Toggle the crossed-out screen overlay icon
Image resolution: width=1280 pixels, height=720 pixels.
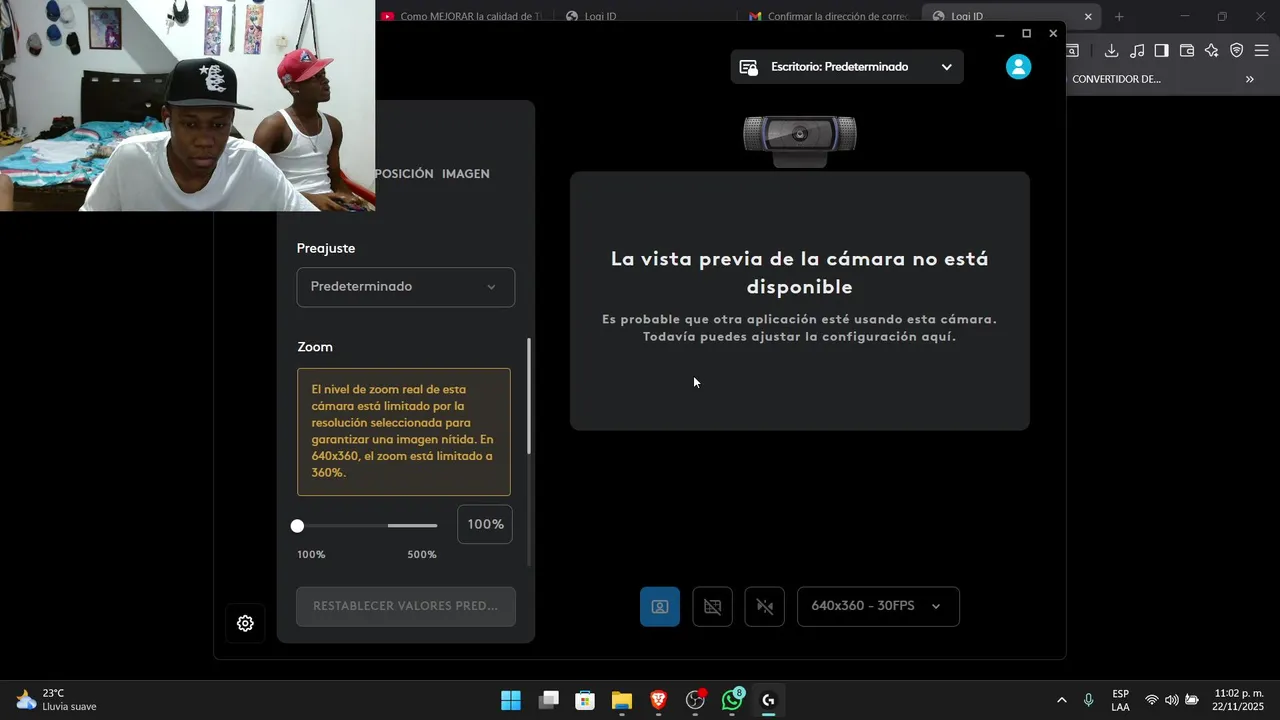coord(712,607)
